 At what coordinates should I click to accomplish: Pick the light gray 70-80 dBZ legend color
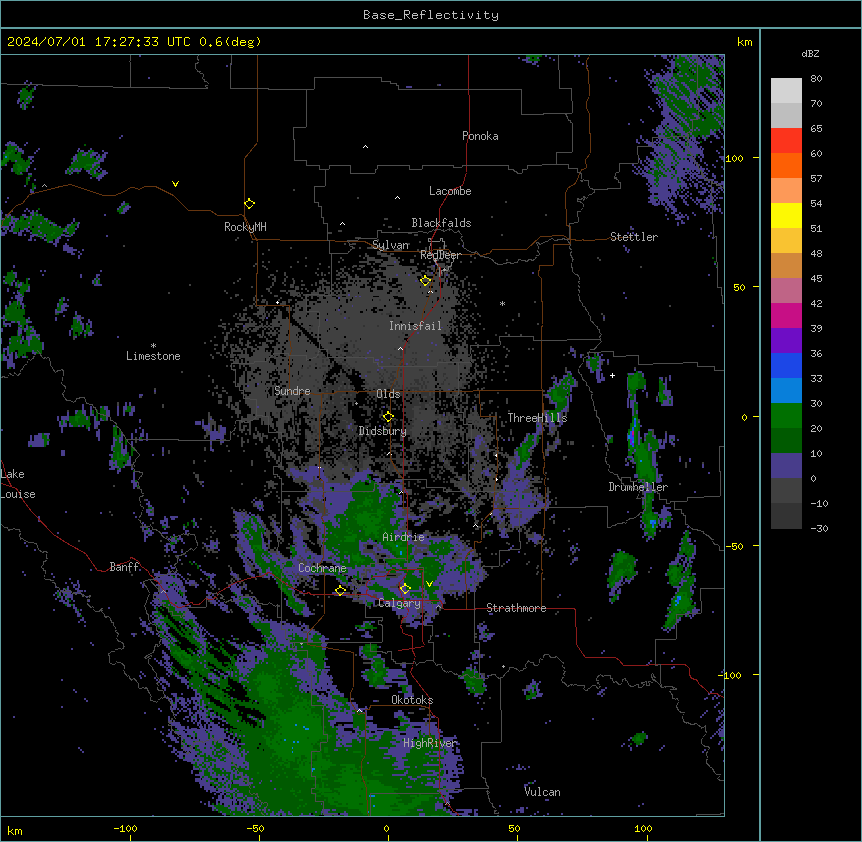tap(786, 91)
